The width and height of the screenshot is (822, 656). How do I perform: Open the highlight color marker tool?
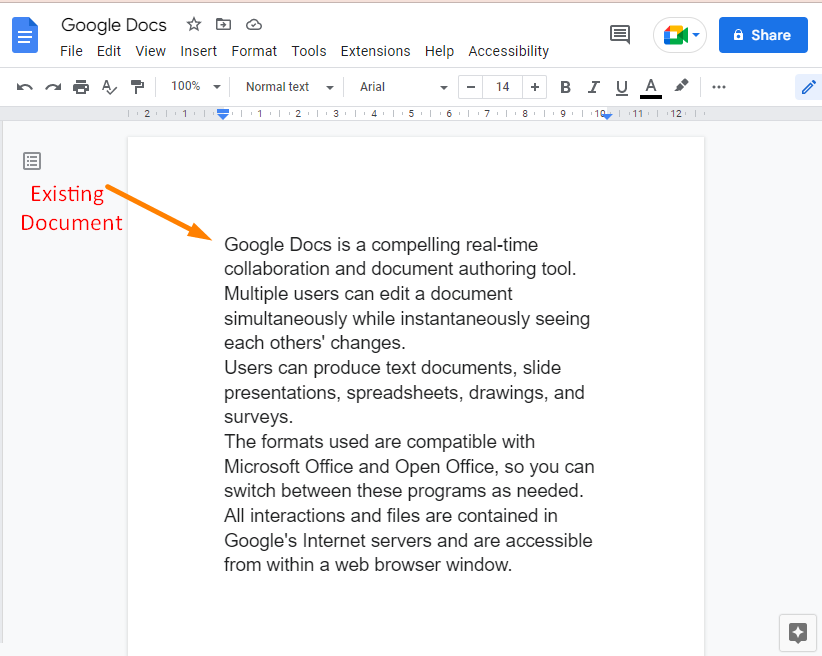681,86
